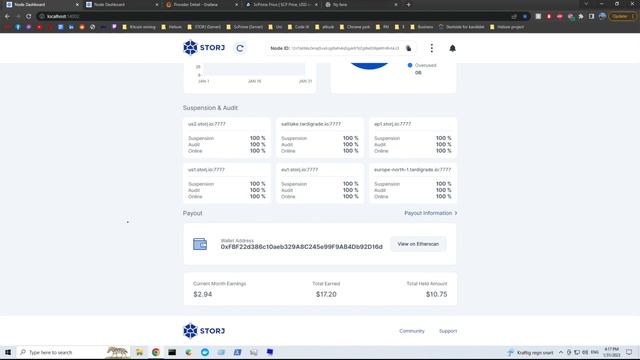
Task: Open the Chrome junk bookmark folder
Action: pos(355,27)
